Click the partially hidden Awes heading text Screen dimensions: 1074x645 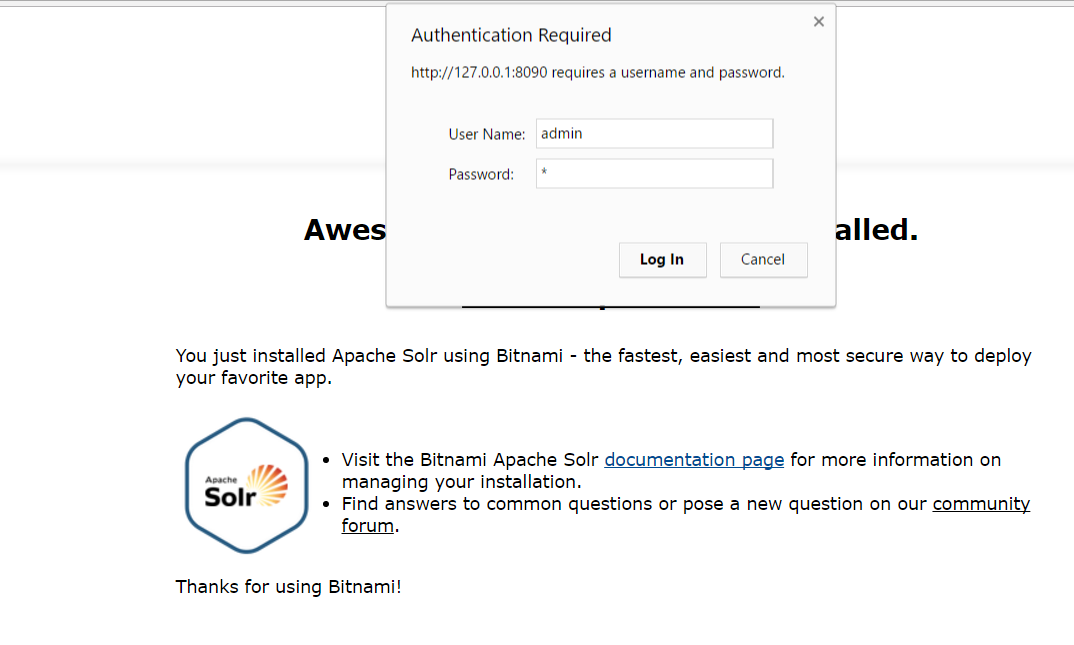click(x=345, y=229)
